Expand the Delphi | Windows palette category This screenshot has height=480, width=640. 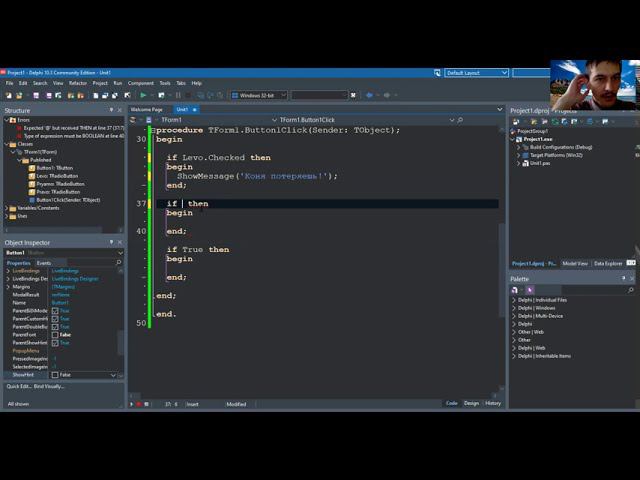coord(514,308)
